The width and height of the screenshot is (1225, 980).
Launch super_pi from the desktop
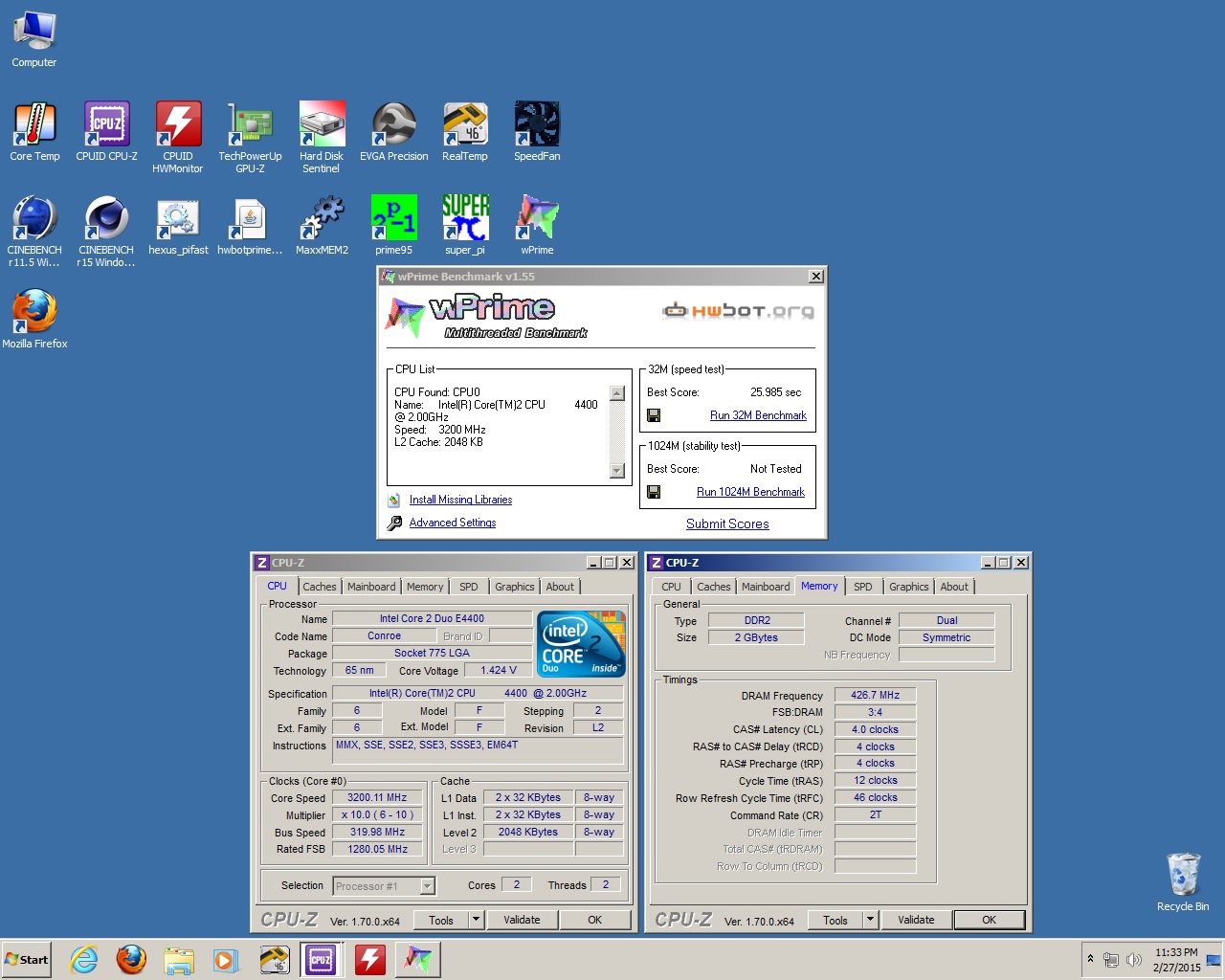tap(465, 227)
